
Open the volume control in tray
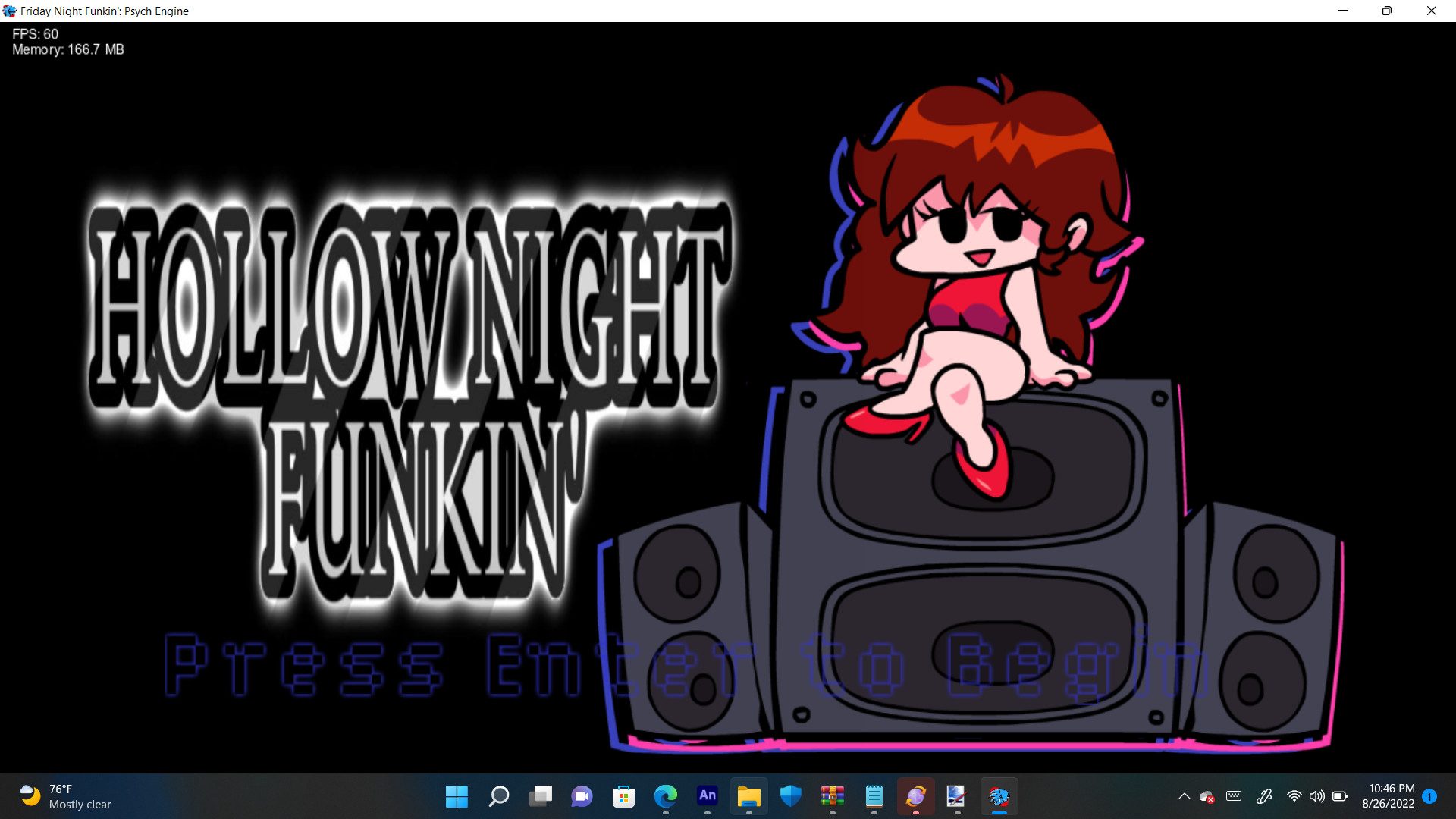click(x=1317, y=796)
